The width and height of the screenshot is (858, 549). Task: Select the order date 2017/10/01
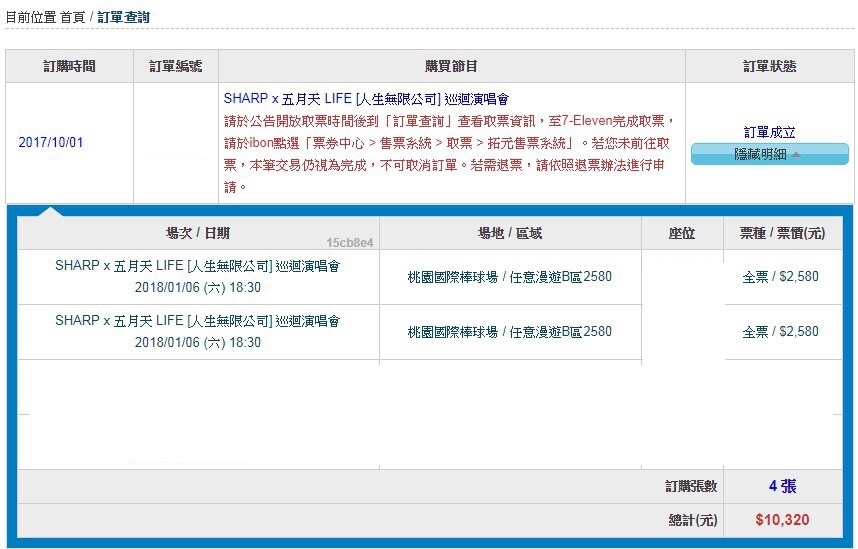point(51,142)
